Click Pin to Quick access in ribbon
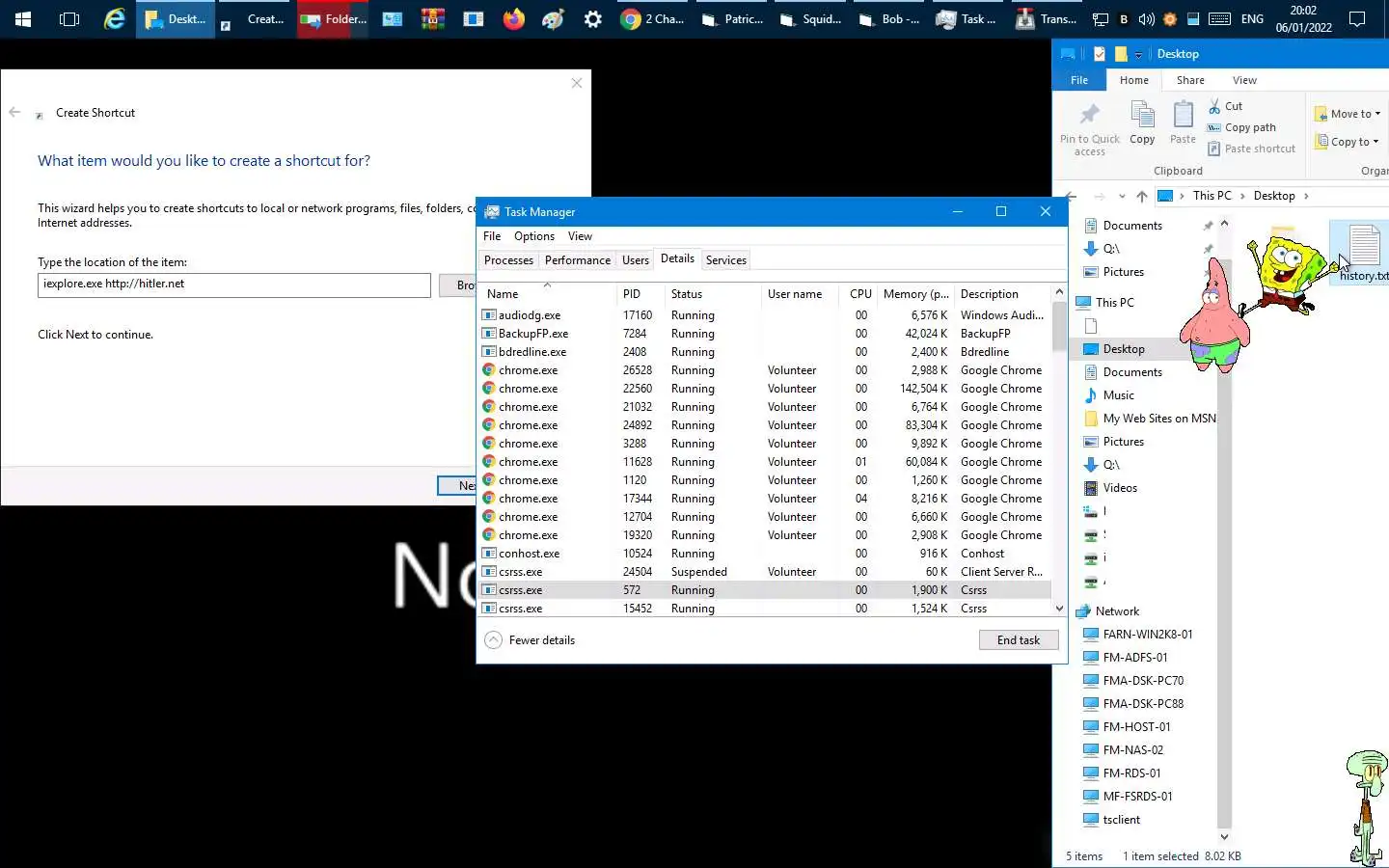Screen dimensions: 1389x868 1089,129
